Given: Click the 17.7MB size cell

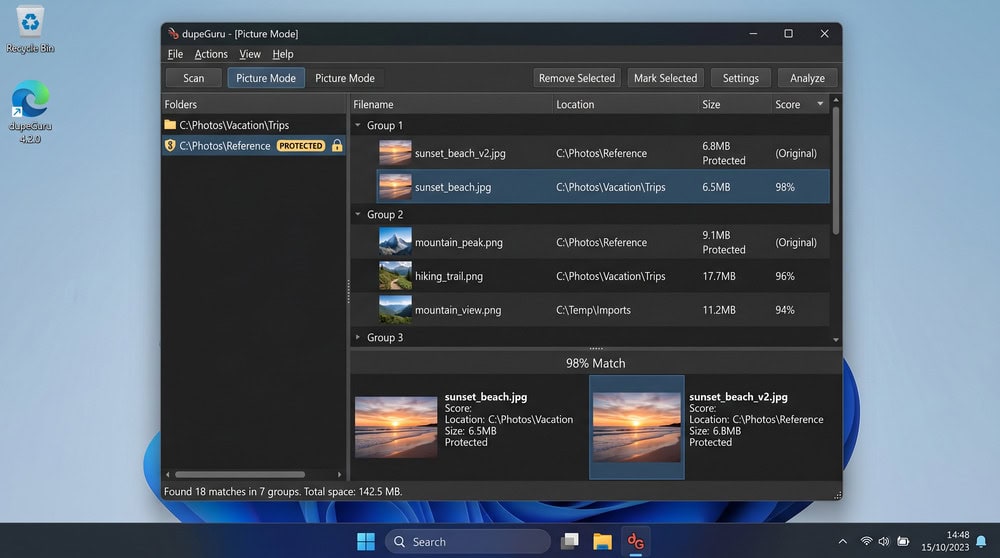Looking at the screenshot, I should [x=719, y=276].
